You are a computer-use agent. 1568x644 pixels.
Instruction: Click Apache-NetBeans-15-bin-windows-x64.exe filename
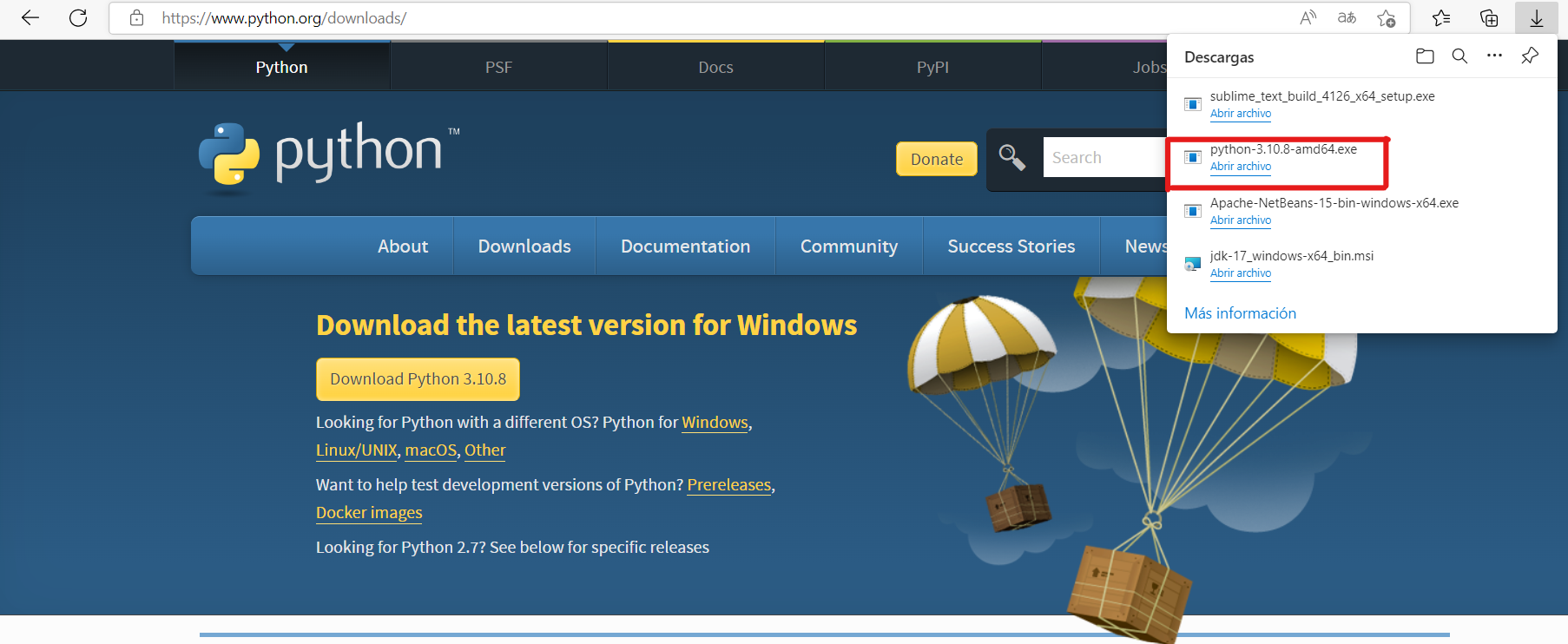coord(1334,203)
